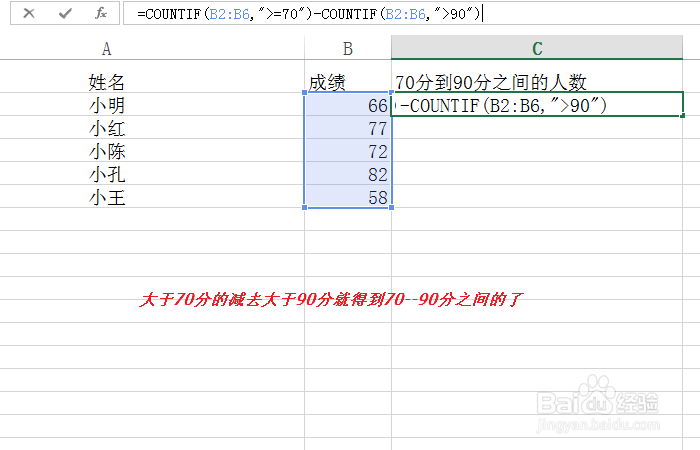Click the score cell 77
Screen dimensions: 700x450
(x=348, y=128)
